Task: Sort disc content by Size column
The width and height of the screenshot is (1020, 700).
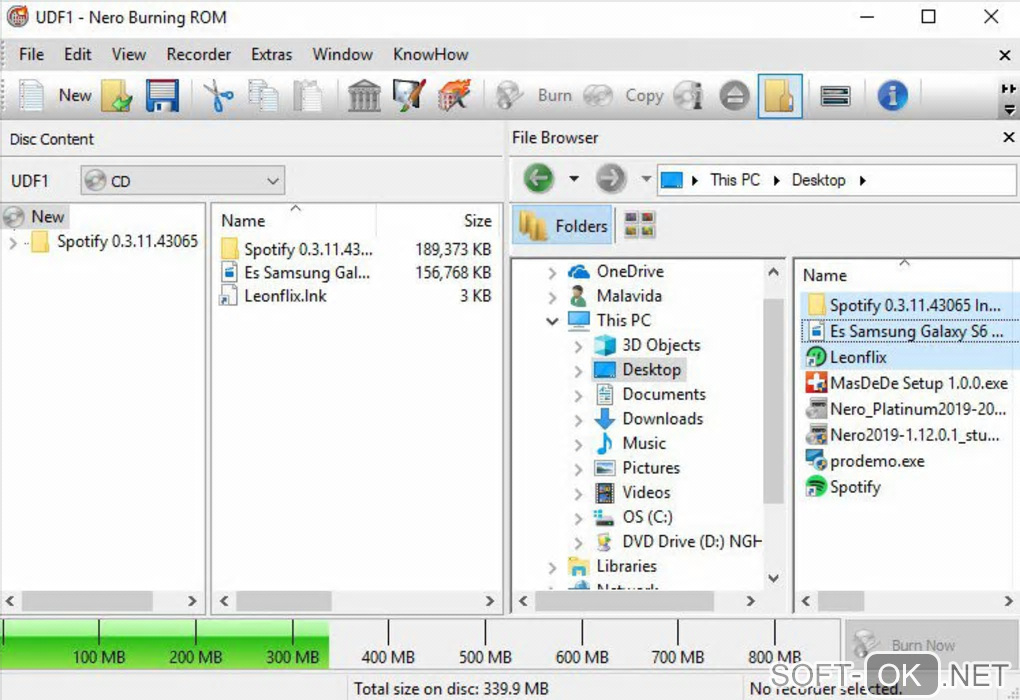Action: 477,221
